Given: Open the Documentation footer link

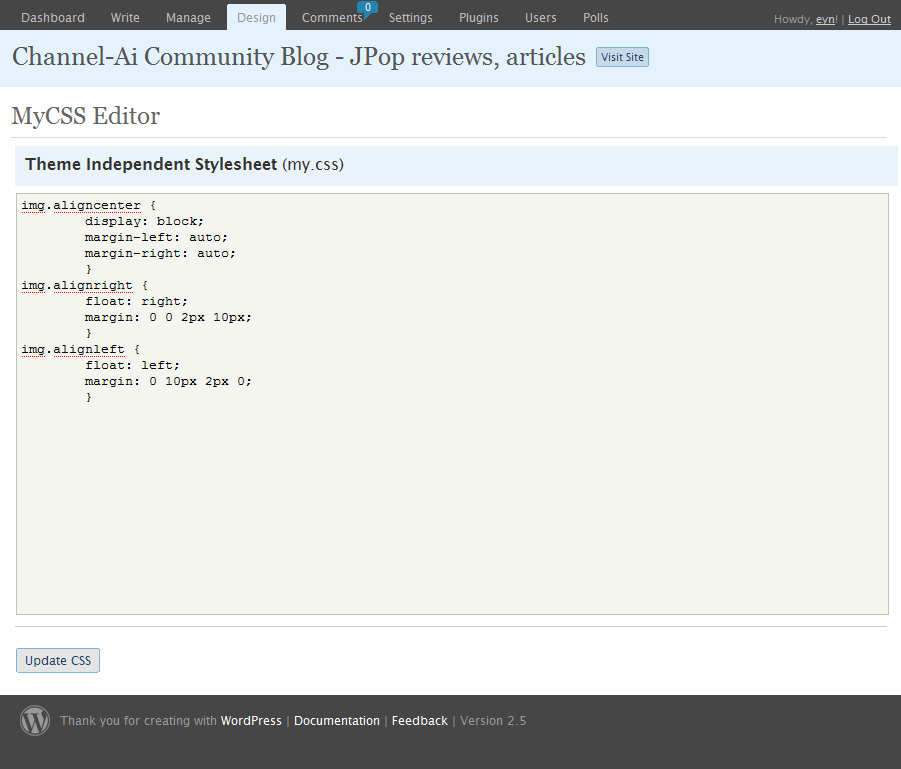Looking at the screenshot, I should [x=337, y=721].
